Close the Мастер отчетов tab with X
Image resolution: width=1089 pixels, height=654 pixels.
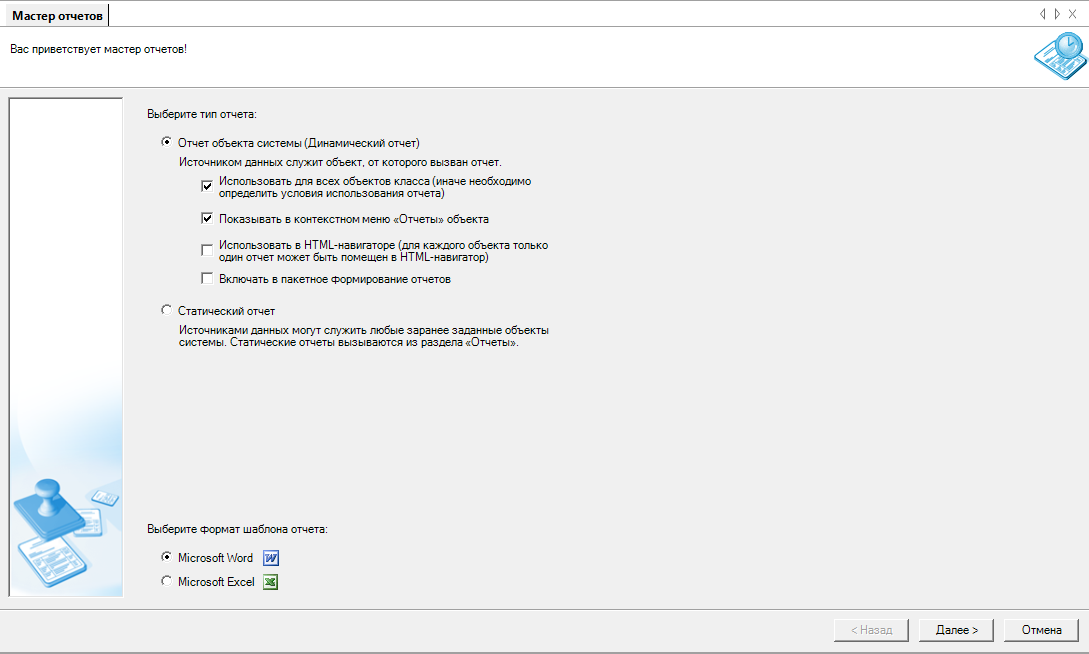pyautogui.click(x=1073, y=14)
